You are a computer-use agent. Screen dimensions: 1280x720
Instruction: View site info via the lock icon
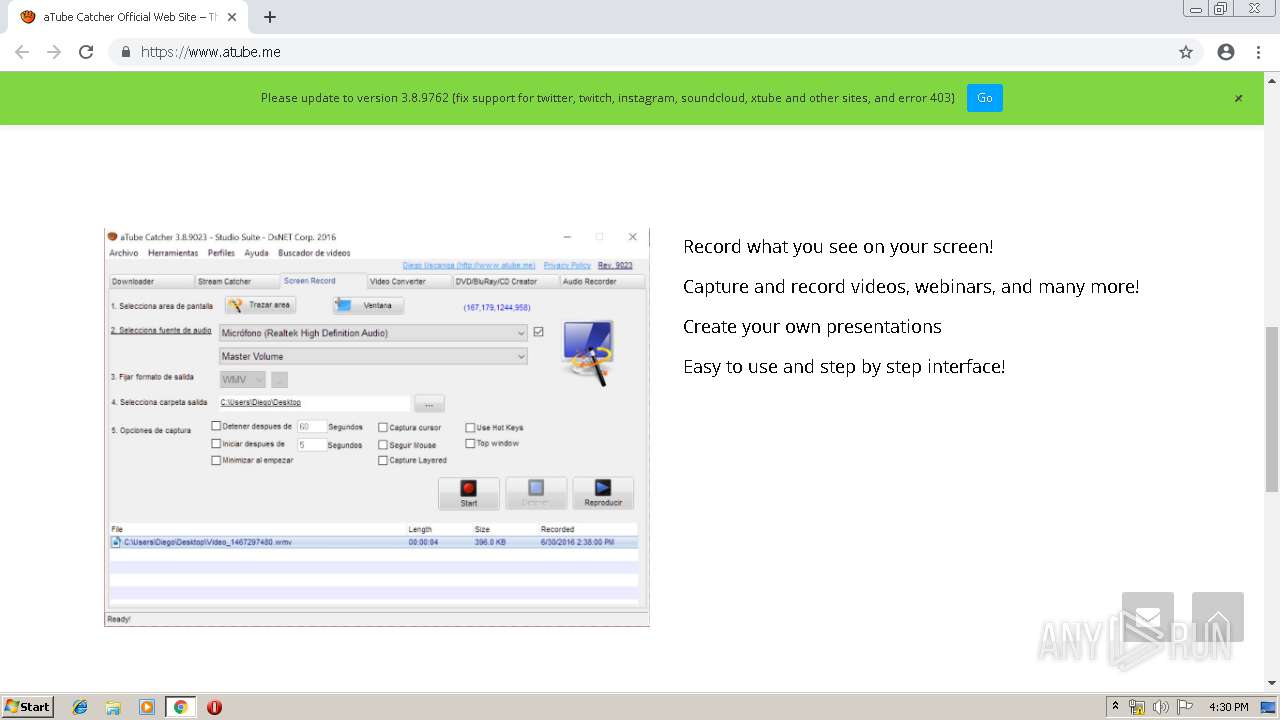tap(126, 52)
